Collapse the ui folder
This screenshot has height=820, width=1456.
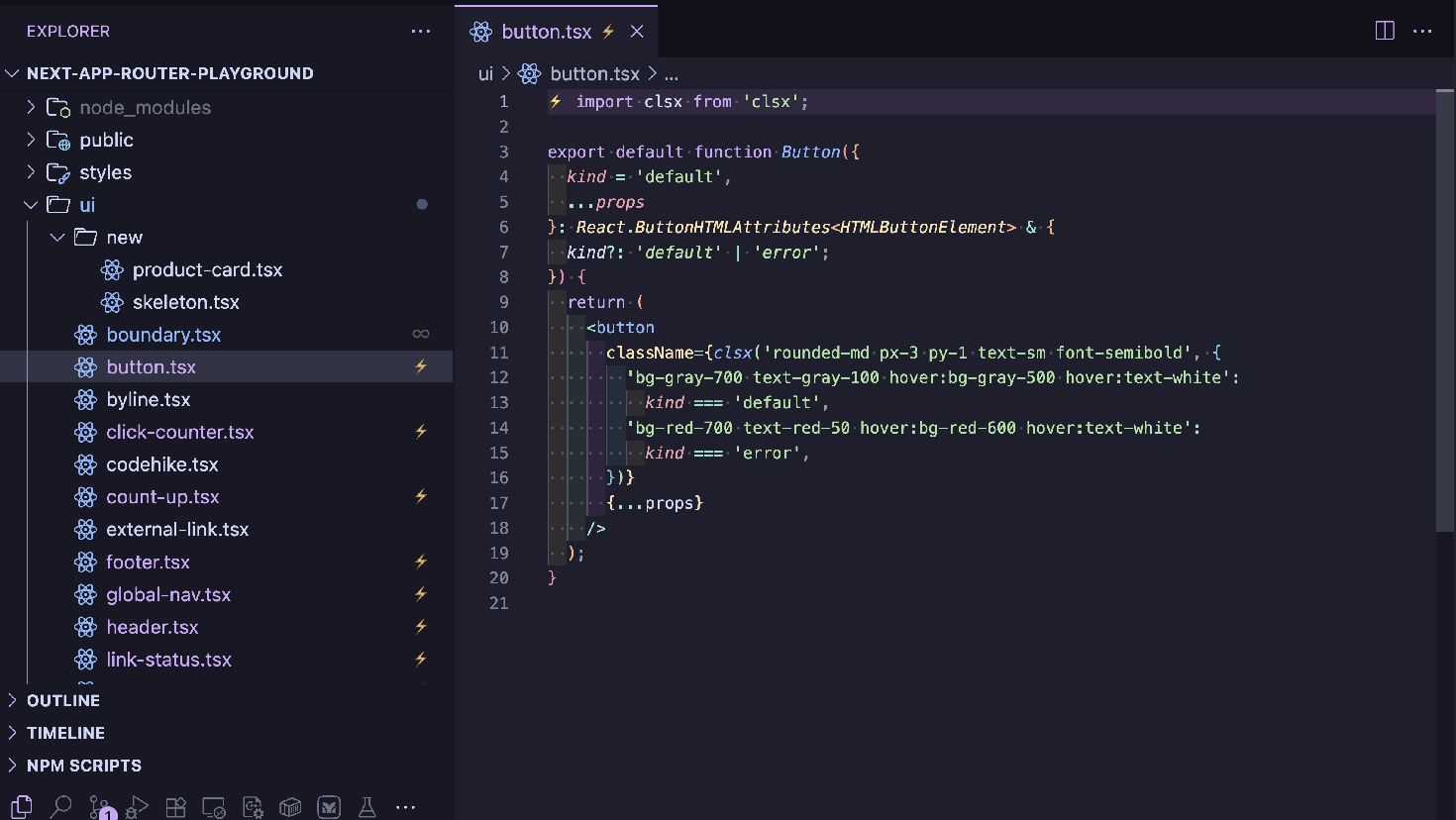[x=31, y=205]
